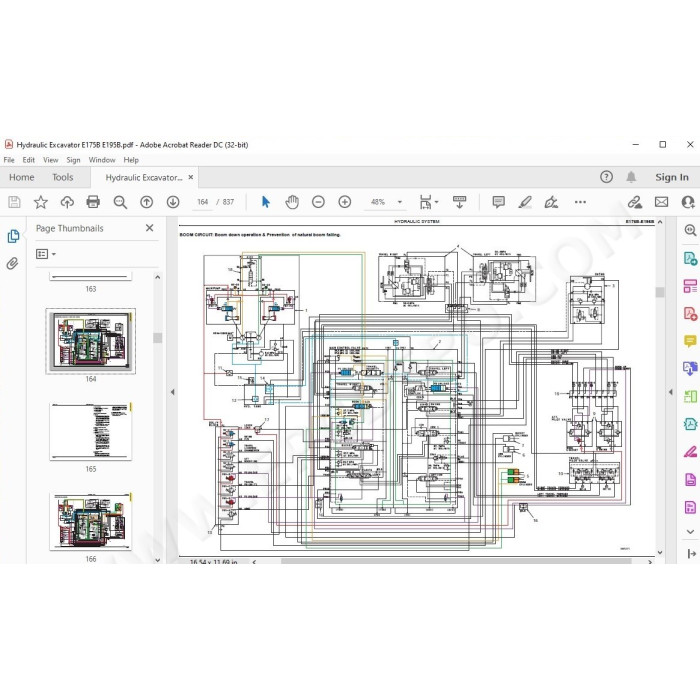700x700 pixels.
Task: Select the hand pan tool
Action: [x=292, y=202]
